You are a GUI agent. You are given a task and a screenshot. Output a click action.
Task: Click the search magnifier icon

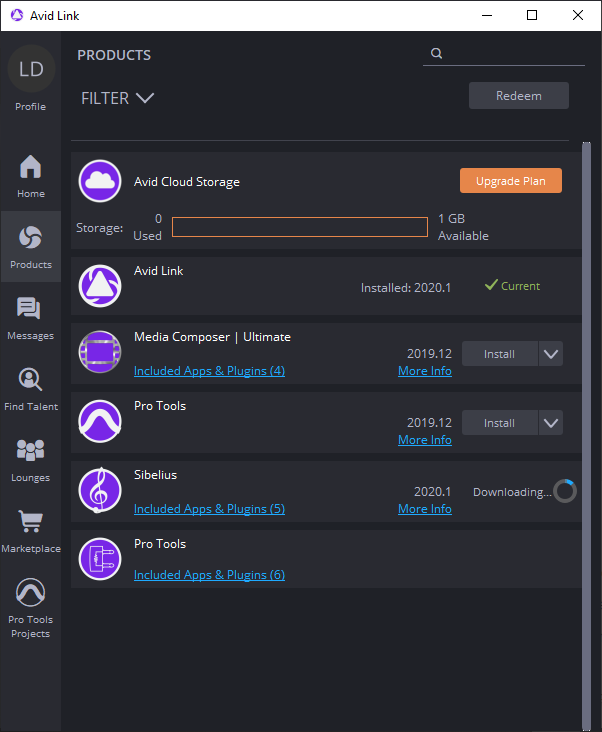click(436, 53)
